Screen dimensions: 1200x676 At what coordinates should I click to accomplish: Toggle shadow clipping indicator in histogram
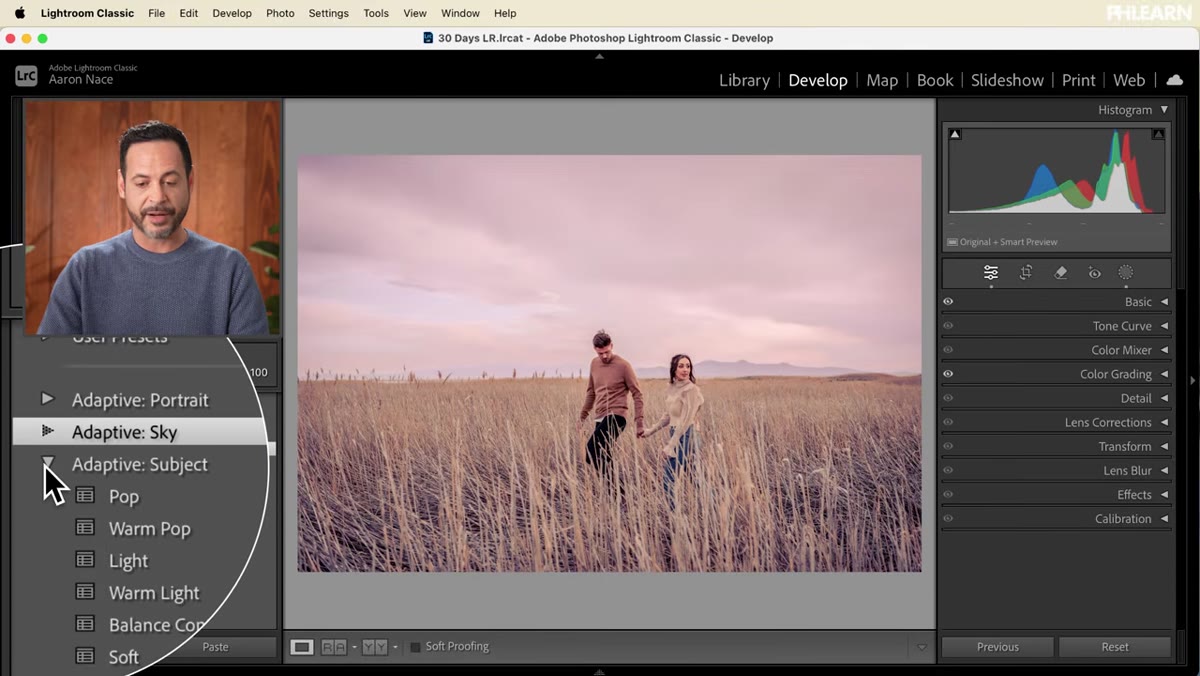point(955,134)
